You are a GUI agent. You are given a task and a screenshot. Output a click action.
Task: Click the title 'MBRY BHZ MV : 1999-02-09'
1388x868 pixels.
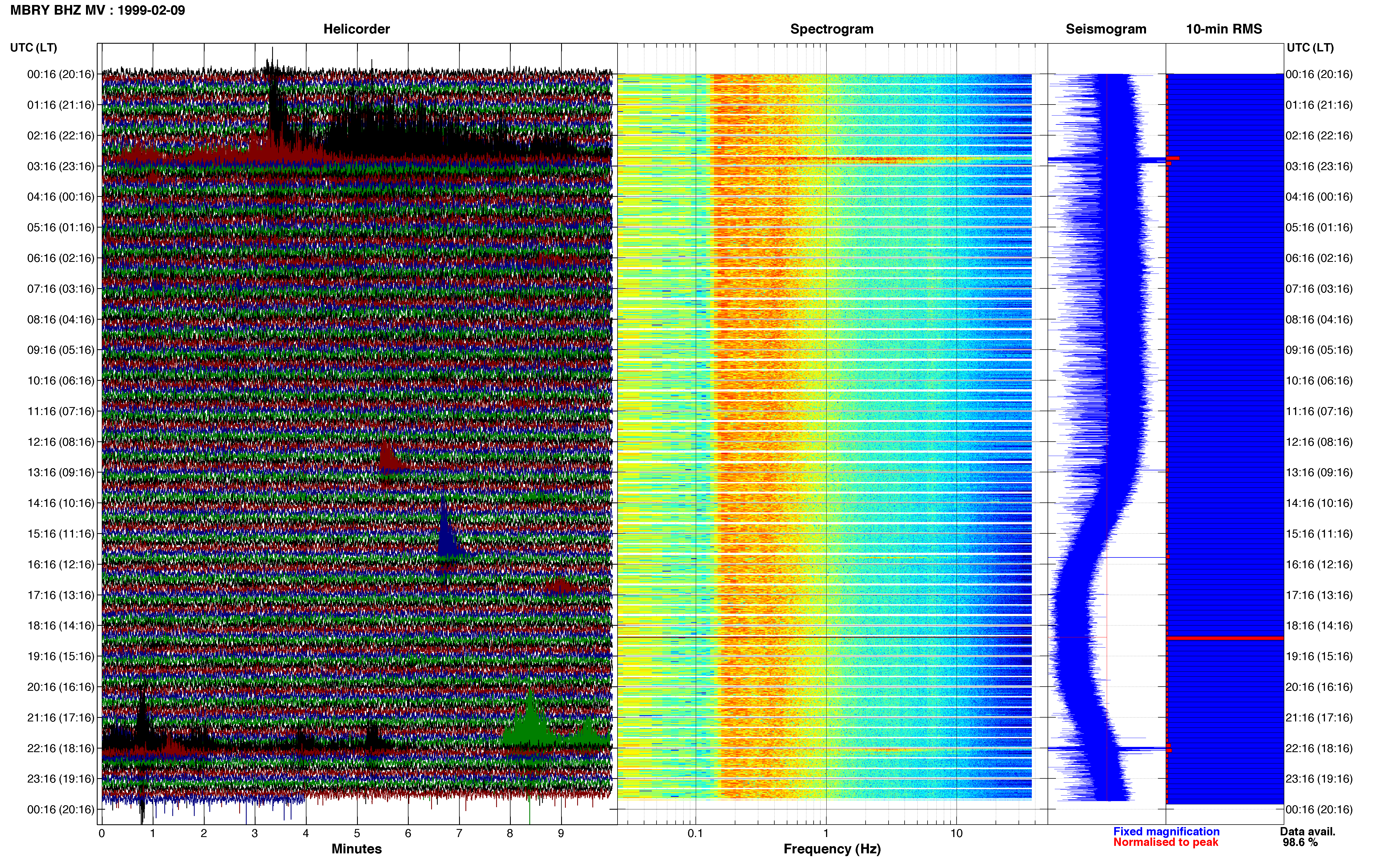[x=98, y=10]
